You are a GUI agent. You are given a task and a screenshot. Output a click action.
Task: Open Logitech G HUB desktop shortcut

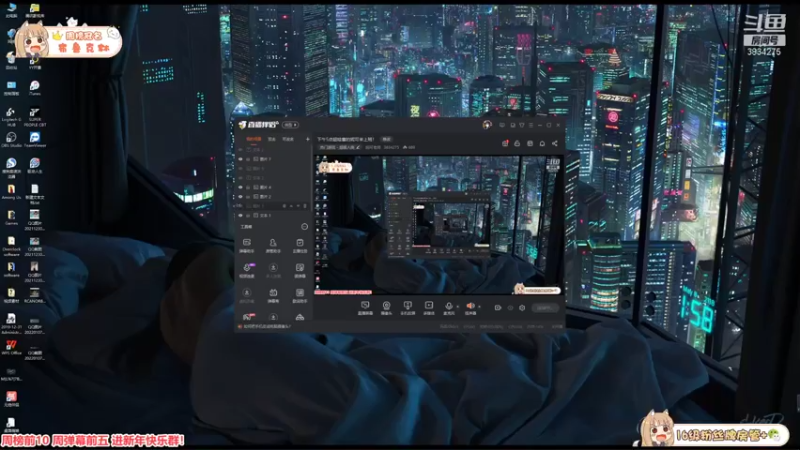pos(11,116)
